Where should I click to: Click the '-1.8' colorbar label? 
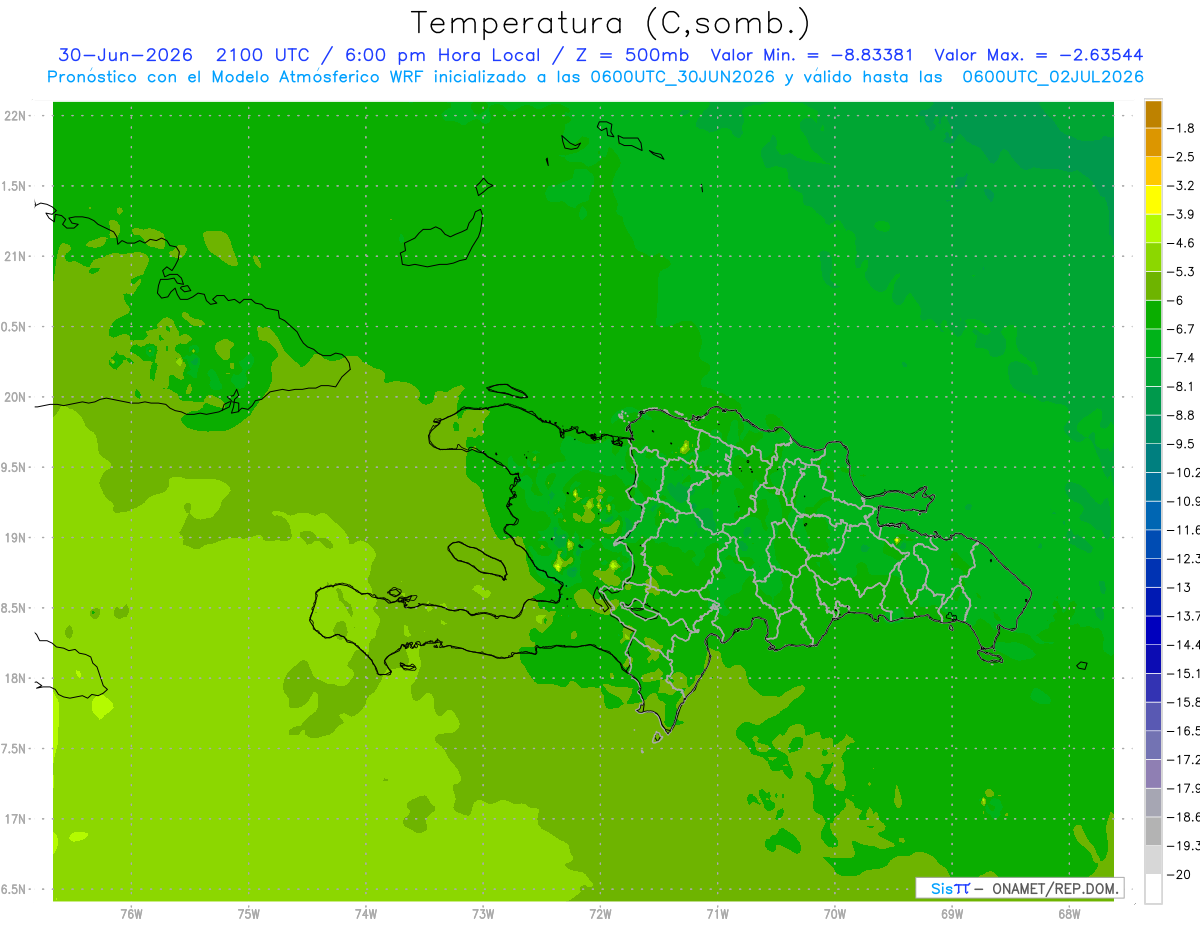tap(1182, 128)
